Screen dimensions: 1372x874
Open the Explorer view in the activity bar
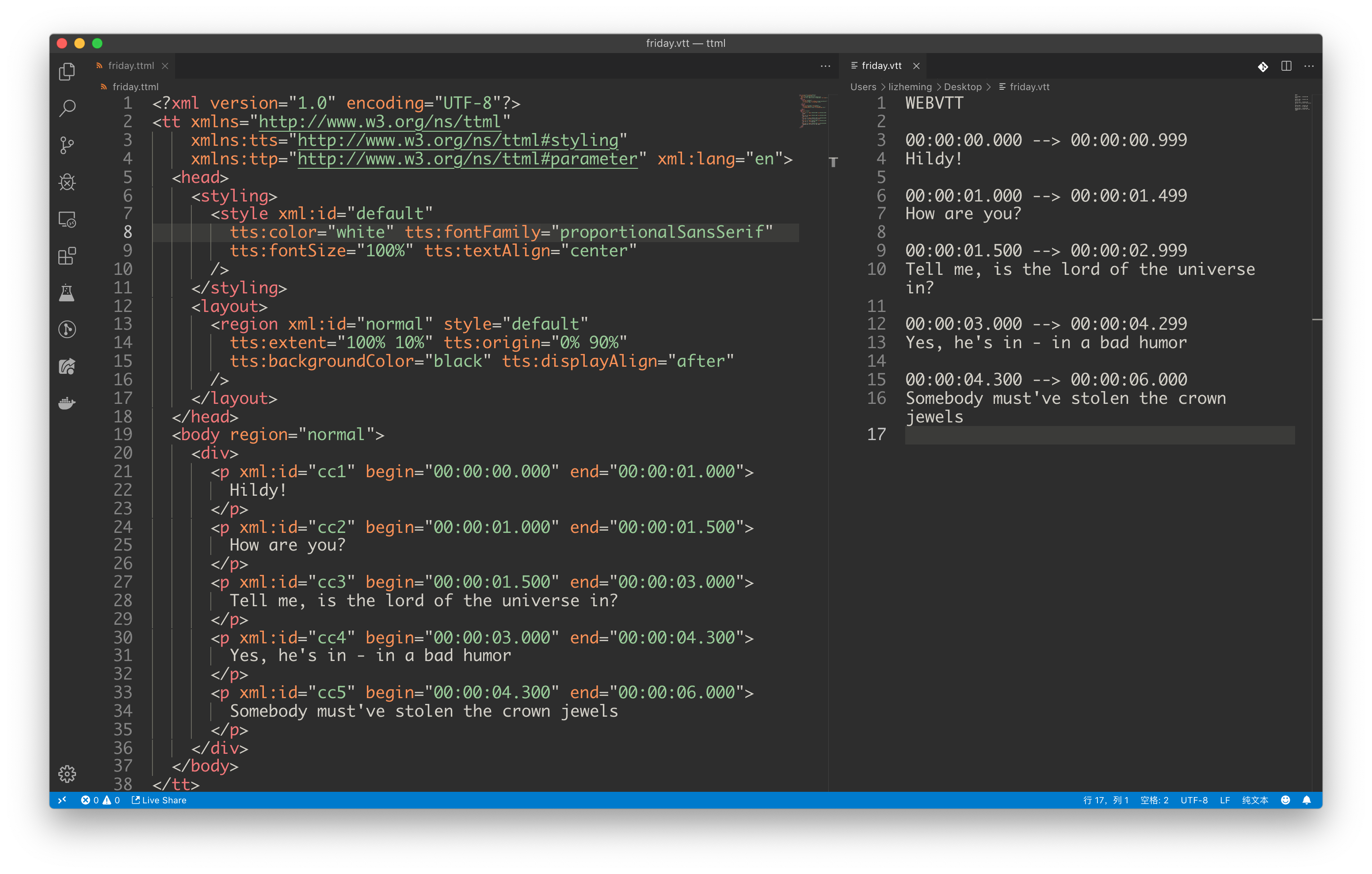tap(67, 71)
